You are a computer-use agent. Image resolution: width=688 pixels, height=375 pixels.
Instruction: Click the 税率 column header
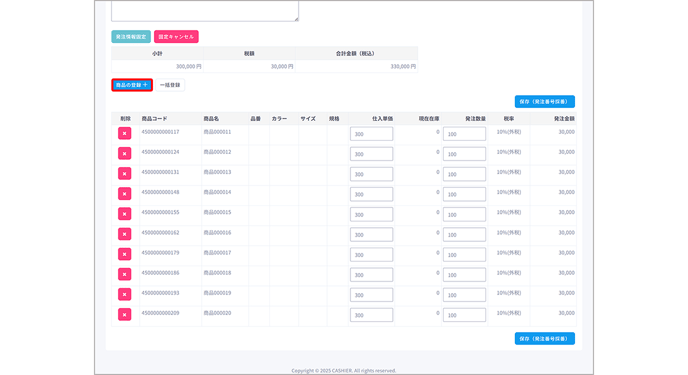509,119
